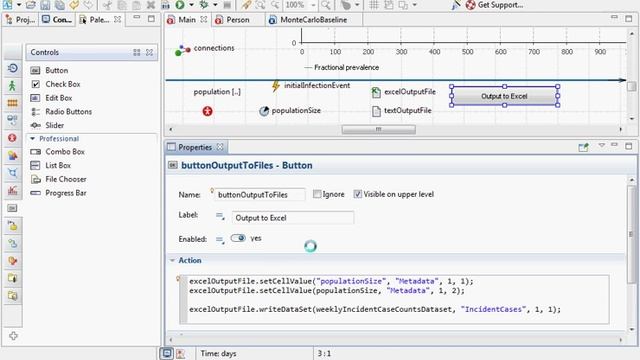
Task: Pick the Slider palette element
Action: pos(47,125)
